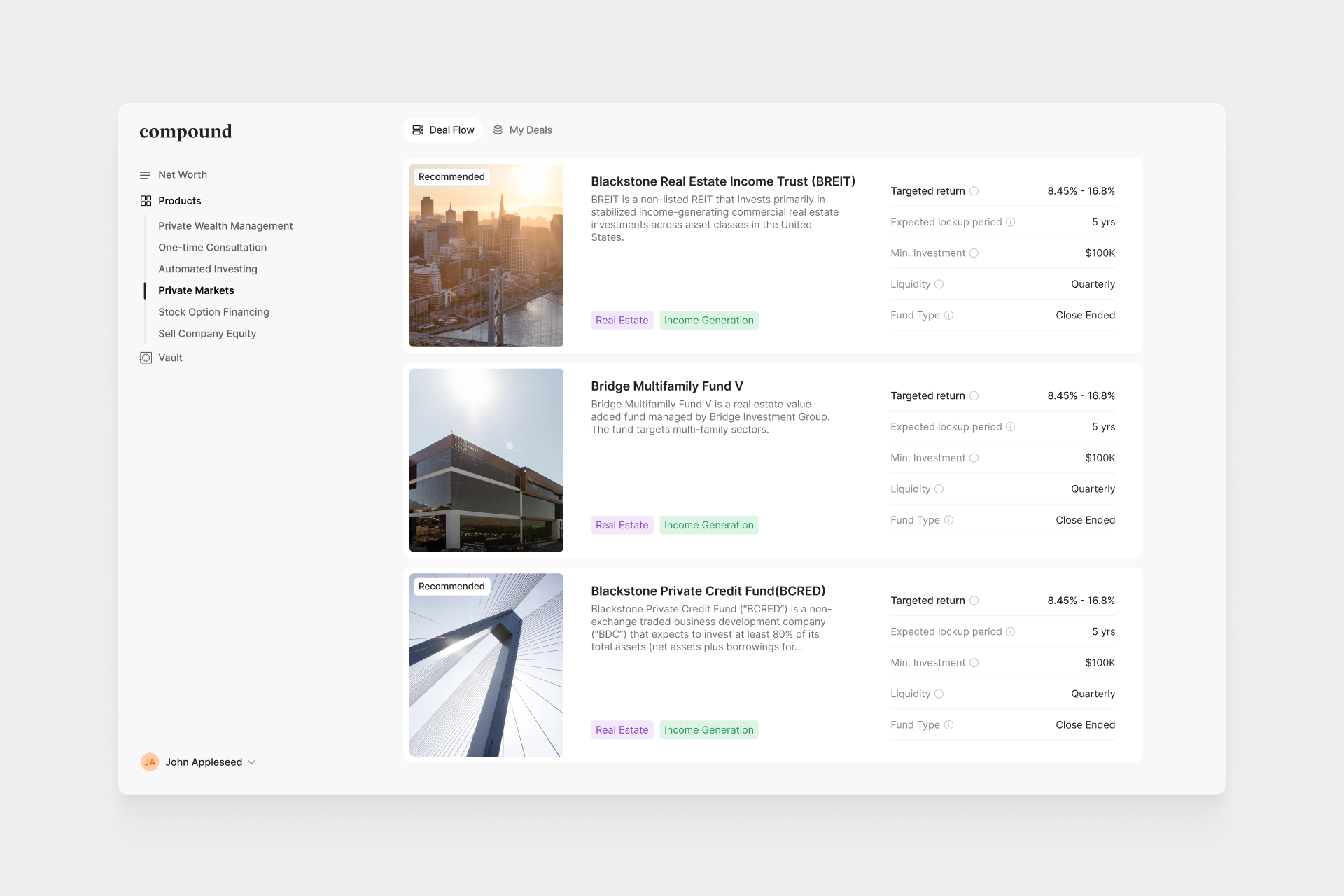The height and width of the screenshot is (896, 1344).
Task: Click BCRED $100K minimum investment value
Action: tap(1100, 663)
